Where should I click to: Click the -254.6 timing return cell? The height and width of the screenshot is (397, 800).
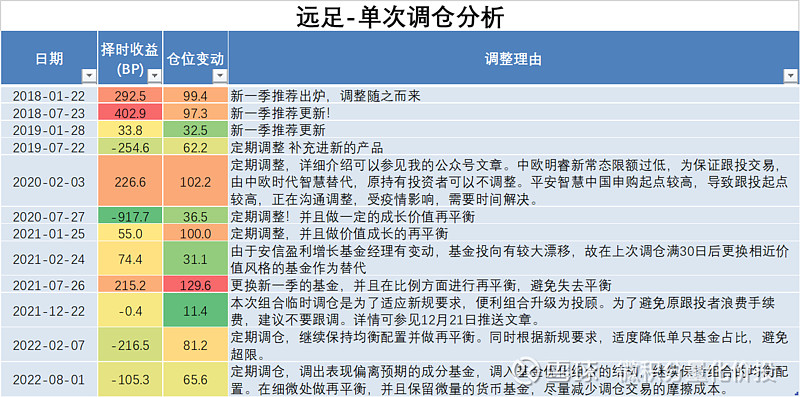point(130,147)
